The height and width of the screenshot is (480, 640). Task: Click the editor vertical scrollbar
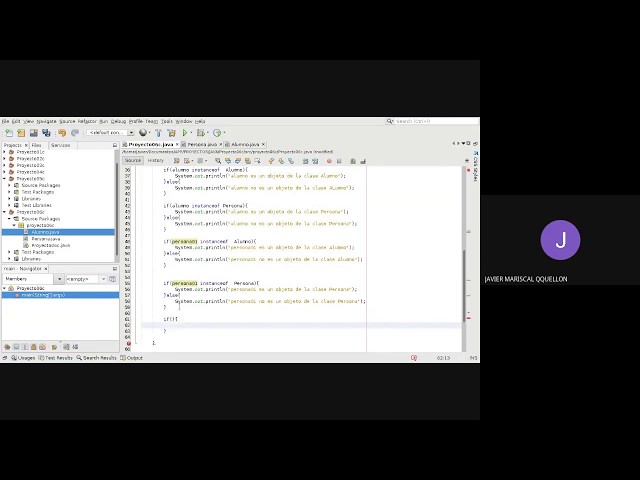click(x=464, y=286)
